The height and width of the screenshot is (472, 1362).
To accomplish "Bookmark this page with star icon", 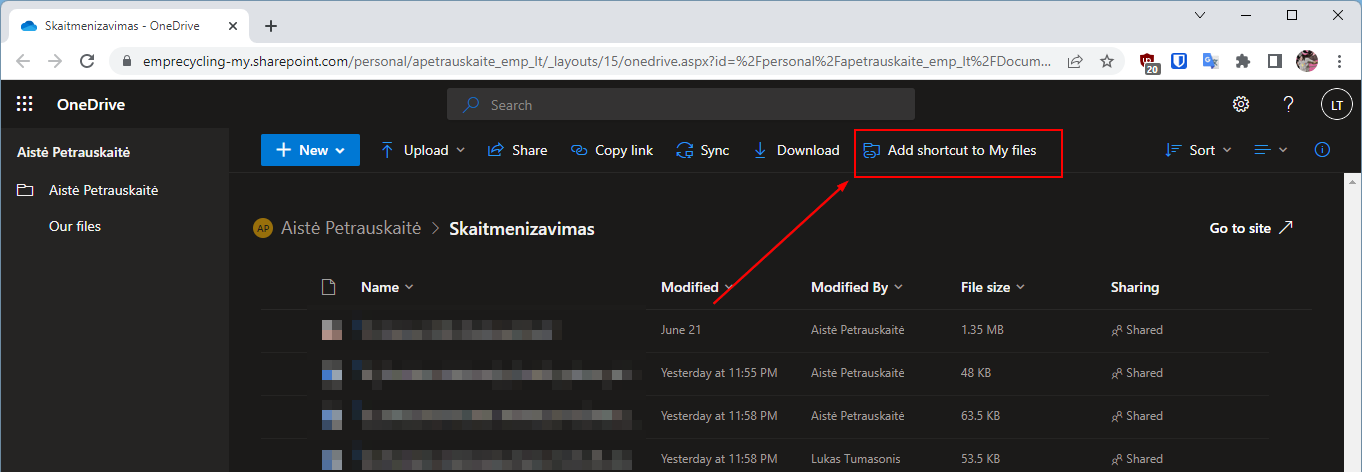I will (x=1107, y=61).
